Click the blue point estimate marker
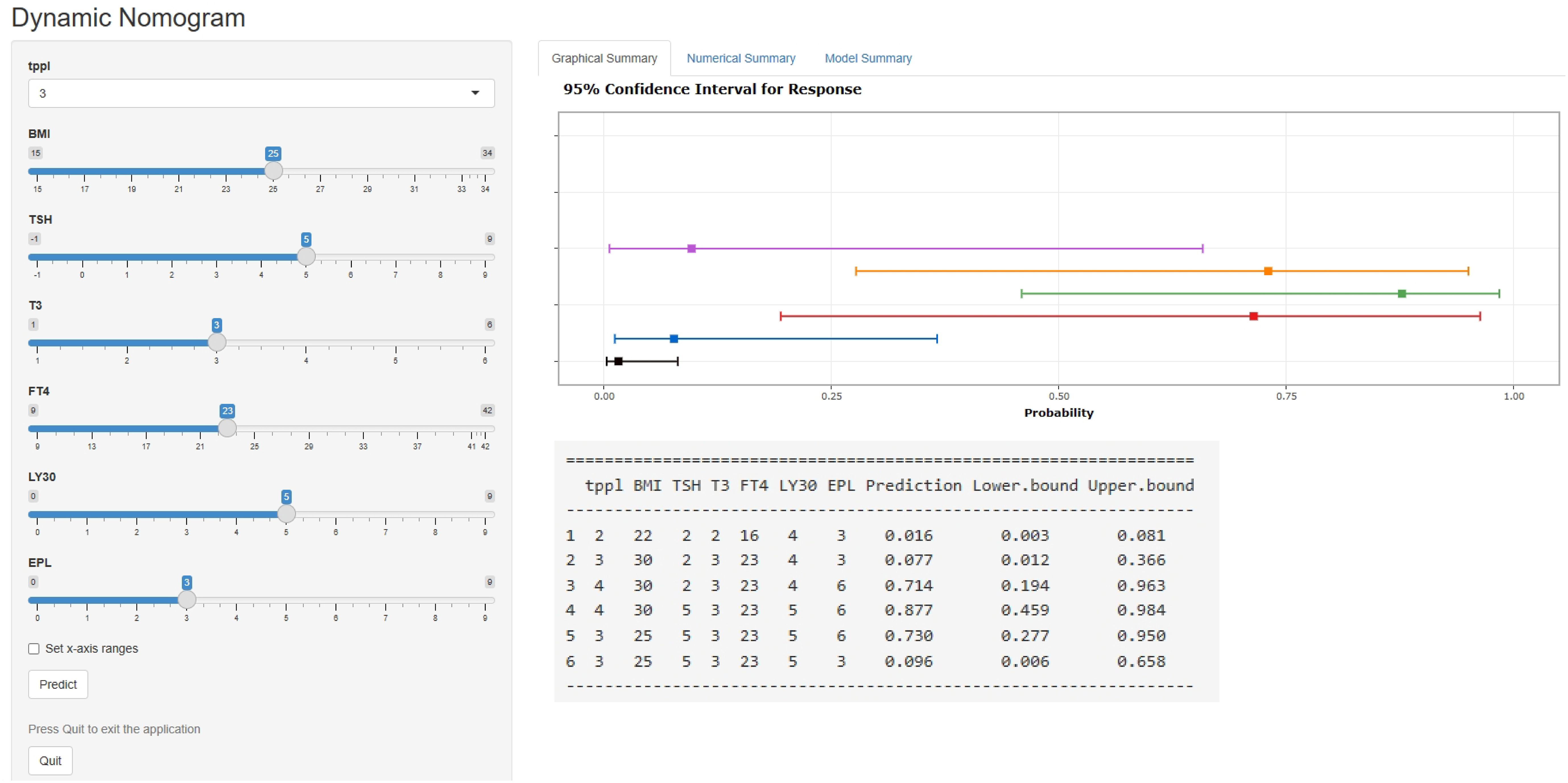1568x783 pixels. pyautogui.click(x=674, y=338)
